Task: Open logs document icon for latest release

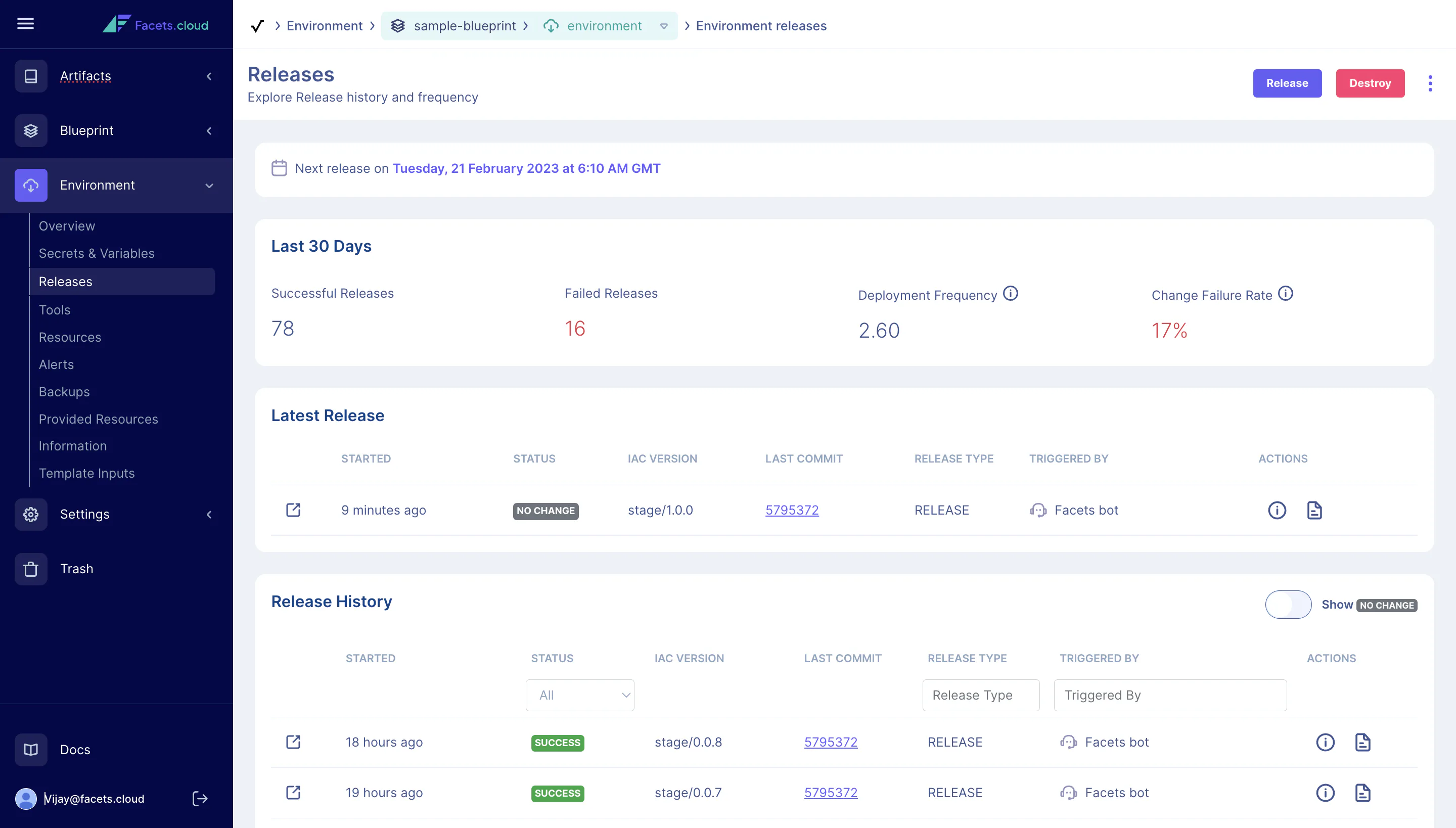Action: (x=1314, y=510)
